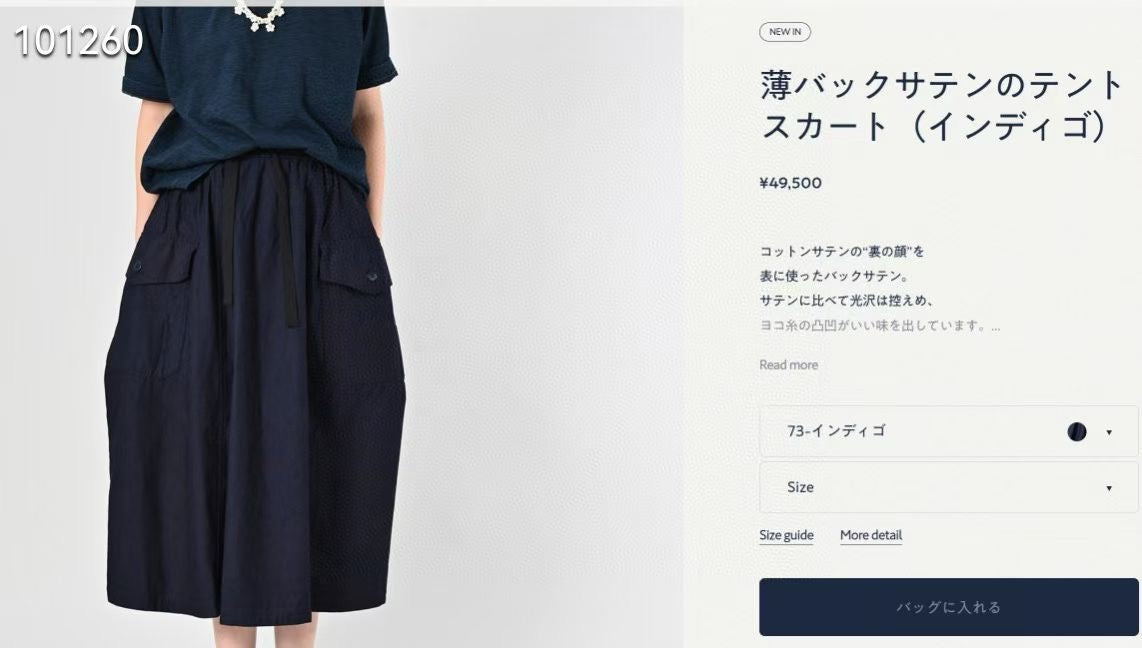Click the right skirt pocket flap
The width and height of the screenshot is (1142, 648).
pos(355,271)
